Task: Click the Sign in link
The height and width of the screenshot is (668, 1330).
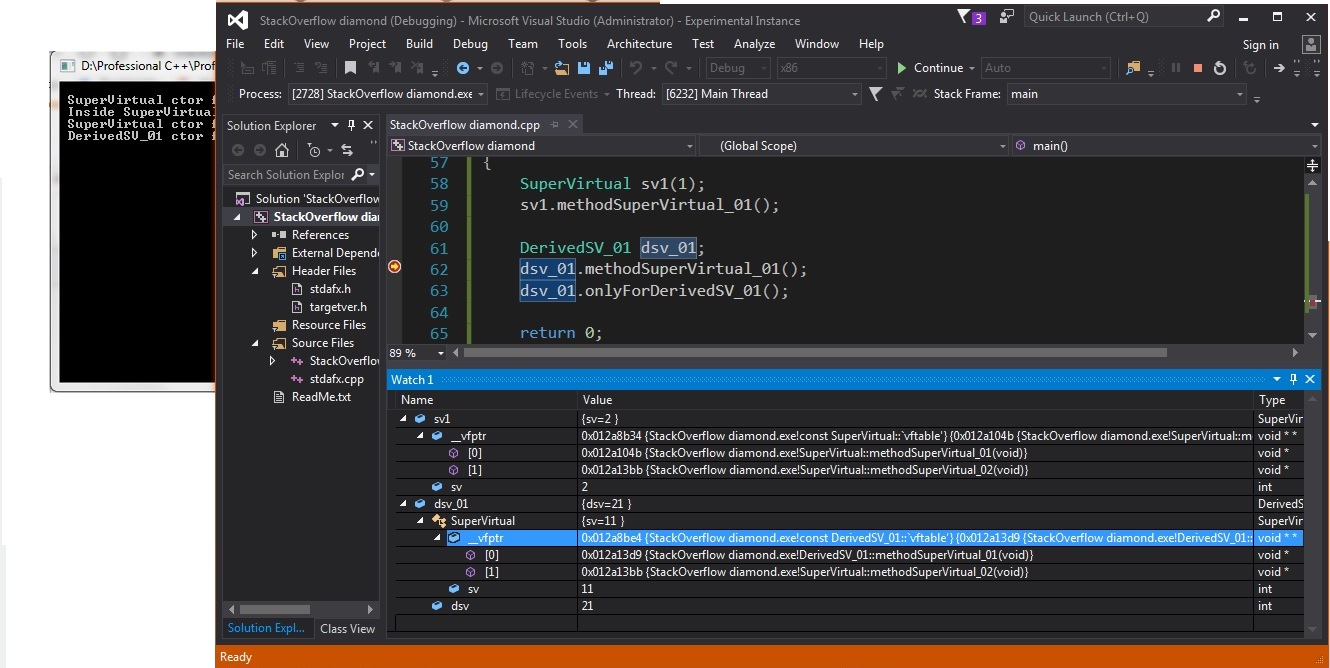Action: click(x=1260, y=44)
